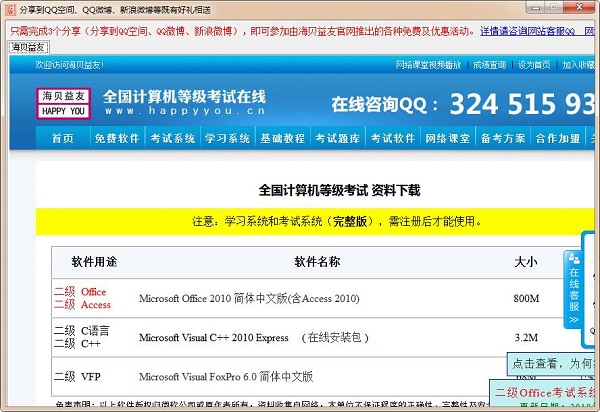Click the 全国计算机等级考试在线 site title
Viewport: 600px width, 412px height.
tap(184, 97)
